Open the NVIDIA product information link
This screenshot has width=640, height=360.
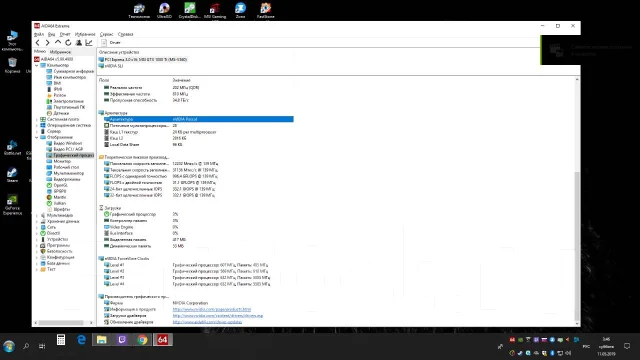tap(212, 309)
